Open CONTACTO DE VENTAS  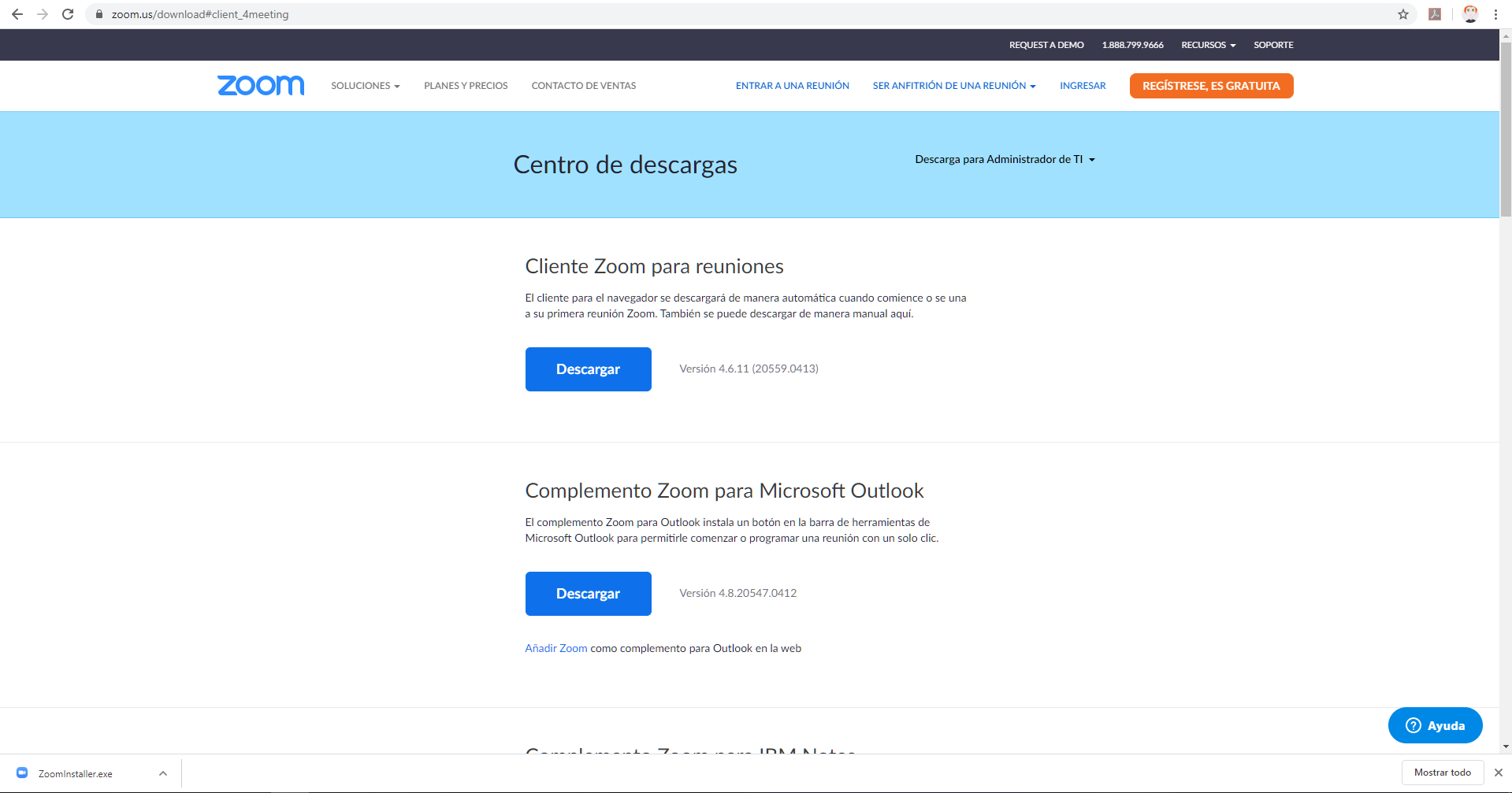point(584,86)
